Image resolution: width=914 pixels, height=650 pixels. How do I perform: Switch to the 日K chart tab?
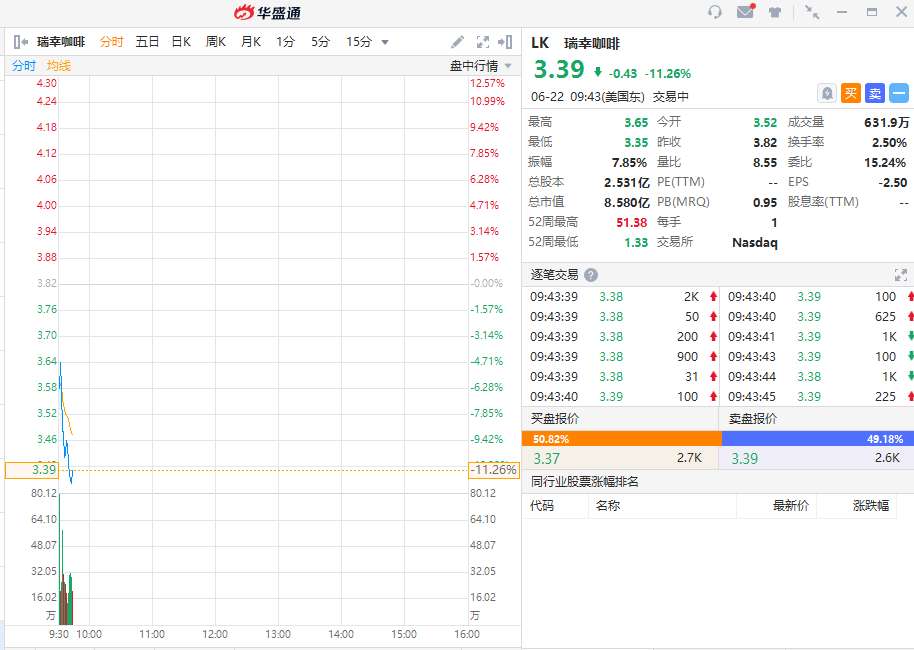point(181,42)
